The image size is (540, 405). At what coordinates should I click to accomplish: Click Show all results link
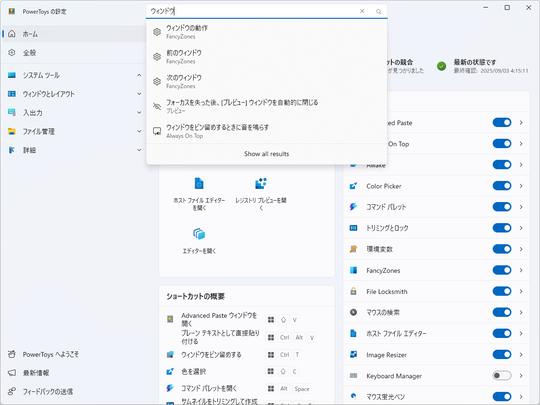[267, 154]
